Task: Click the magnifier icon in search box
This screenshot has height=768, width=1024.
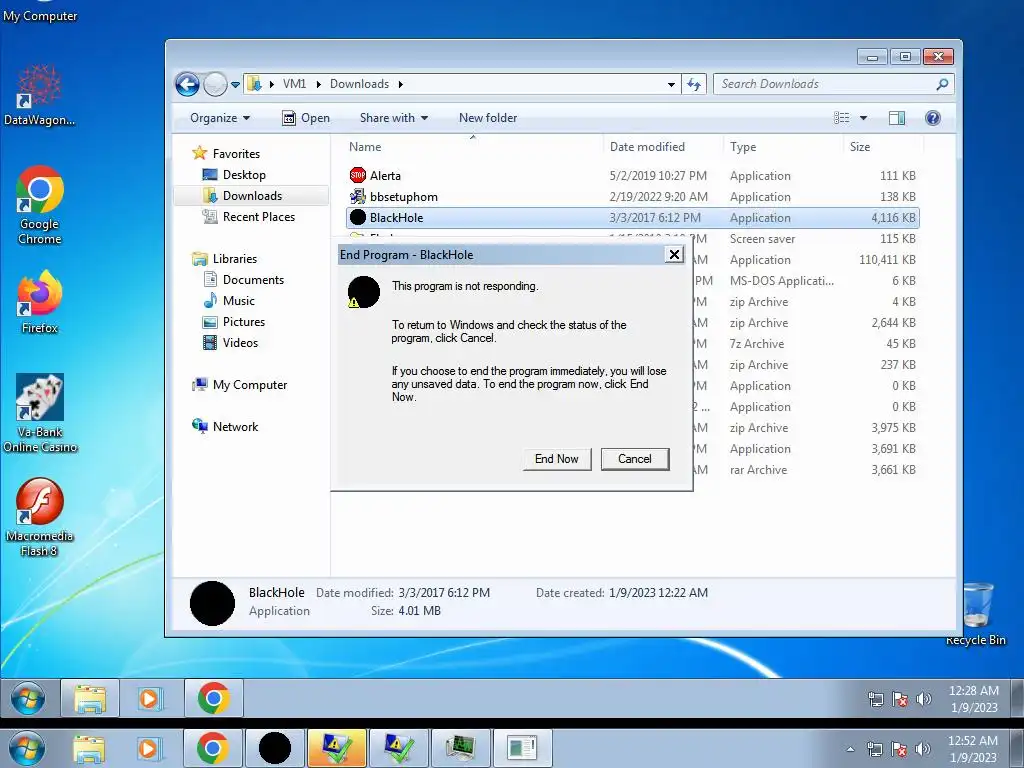Action: (x=942, y=84)
